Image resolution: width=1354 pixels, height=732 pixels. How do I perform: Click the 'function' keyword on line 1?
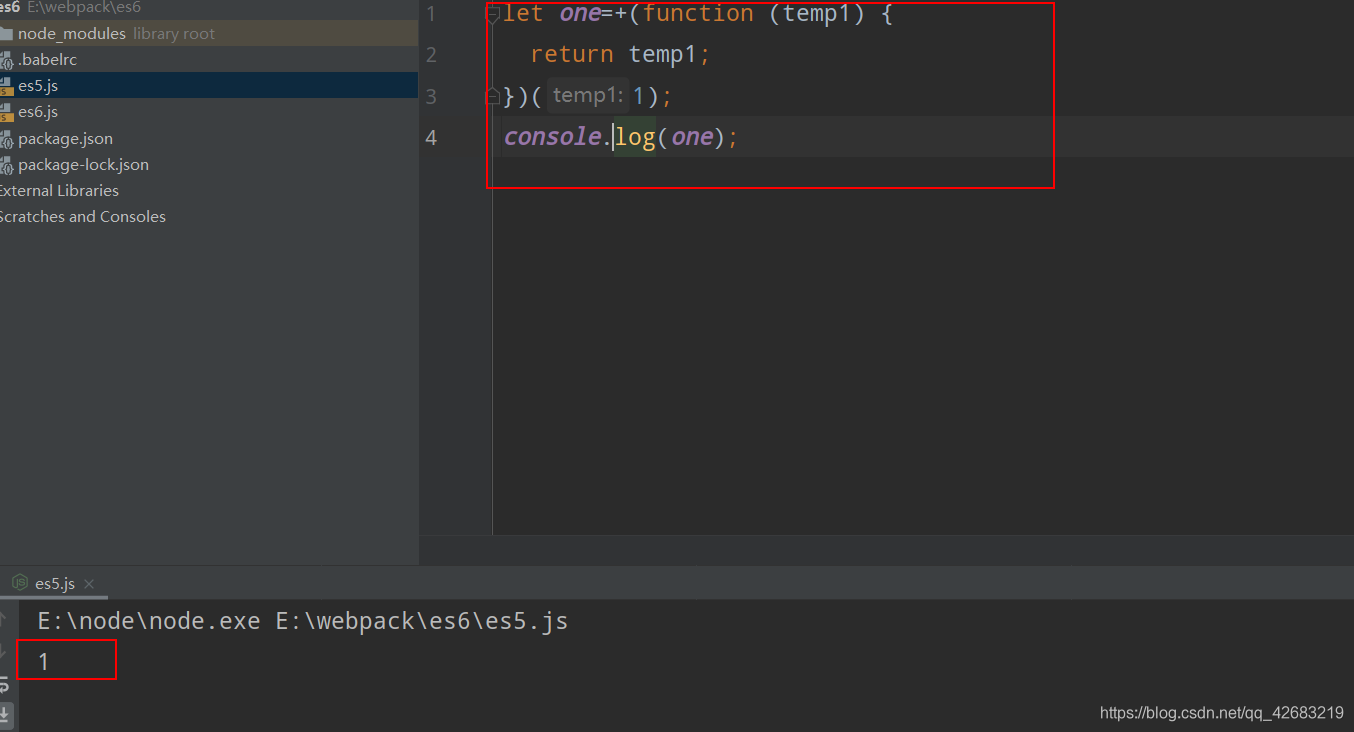pos(698,14)
